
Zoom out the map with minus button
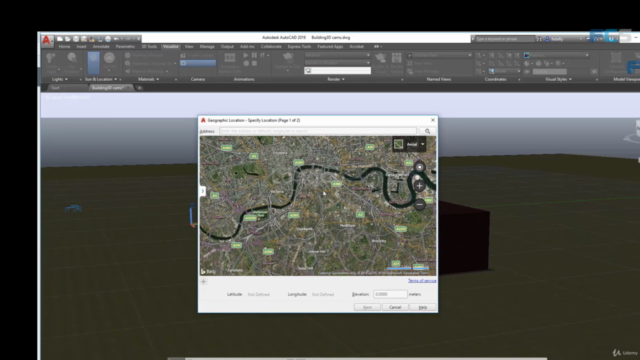419,204
